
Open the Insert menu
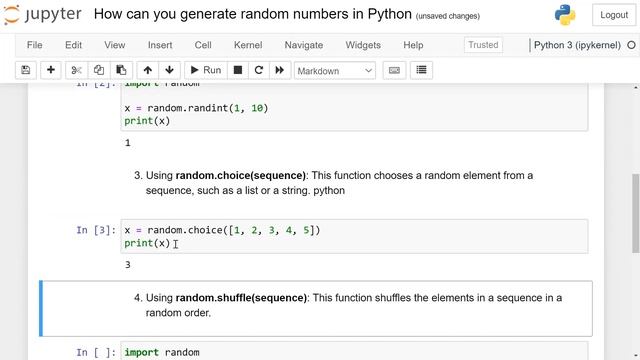(x=160, y=45)
